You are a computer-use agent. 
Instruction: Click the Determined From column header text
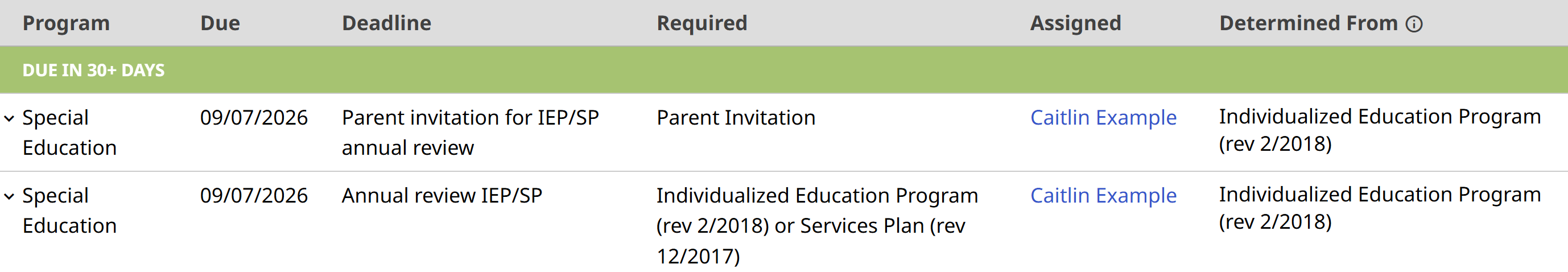(x=1308, y=23)
